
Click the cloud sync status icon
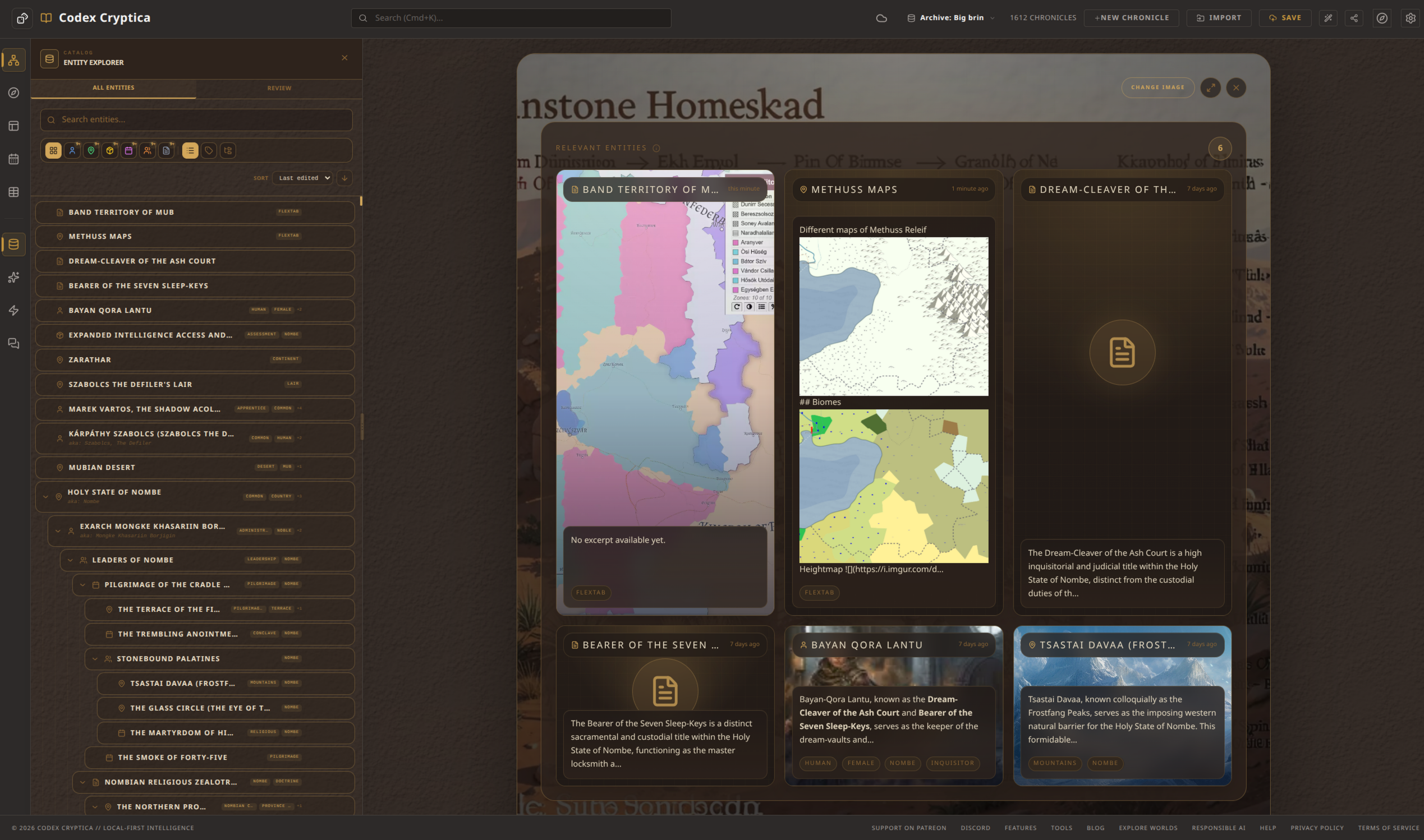(881, 18)
